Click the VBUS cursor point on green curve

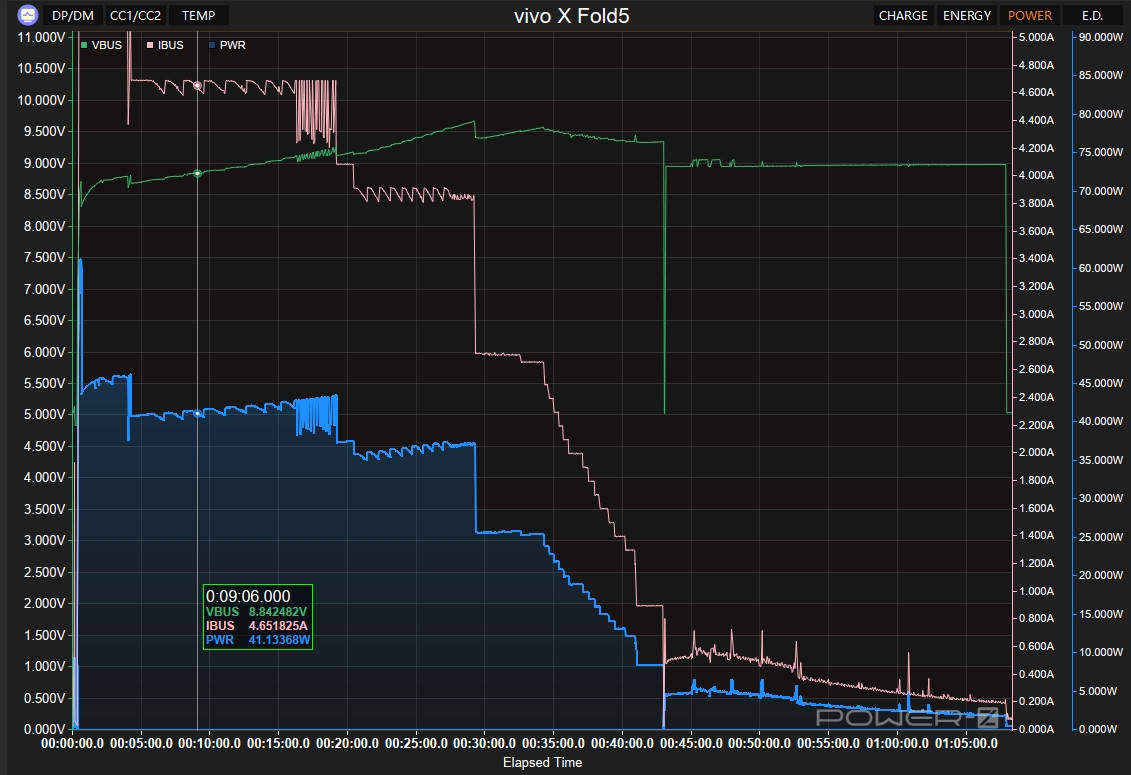coord(198,173)
